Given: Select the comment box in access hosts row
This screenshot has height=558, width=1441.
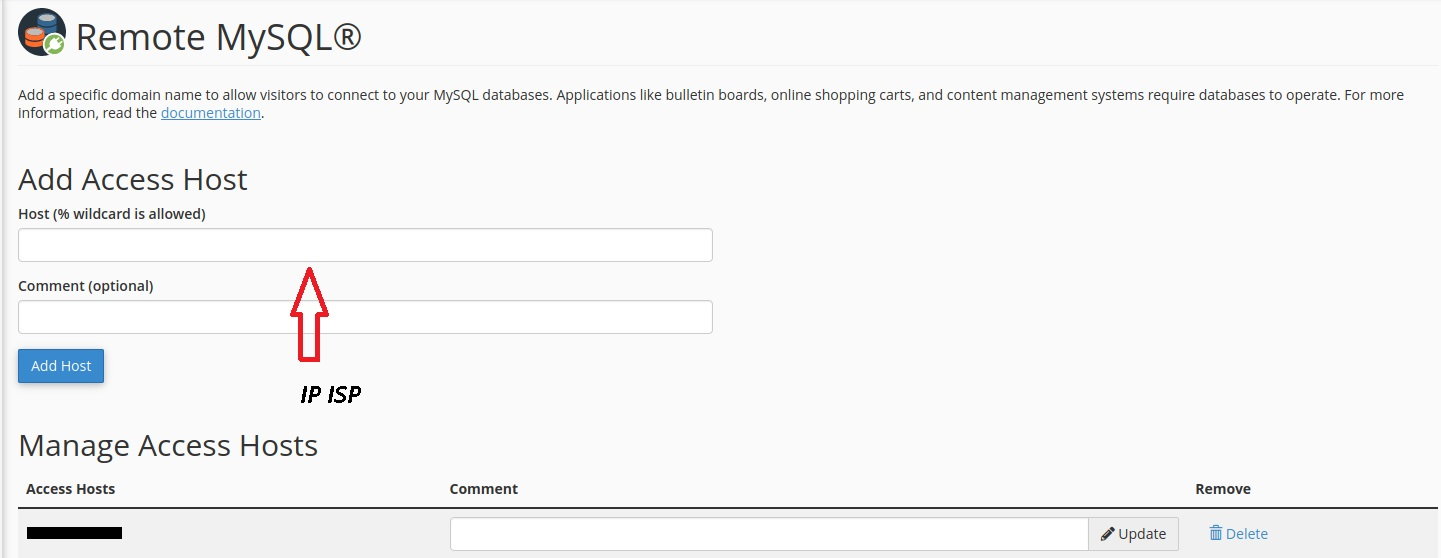Looking at the screenshot, I should pyautogui.click(x=768, y=534).
